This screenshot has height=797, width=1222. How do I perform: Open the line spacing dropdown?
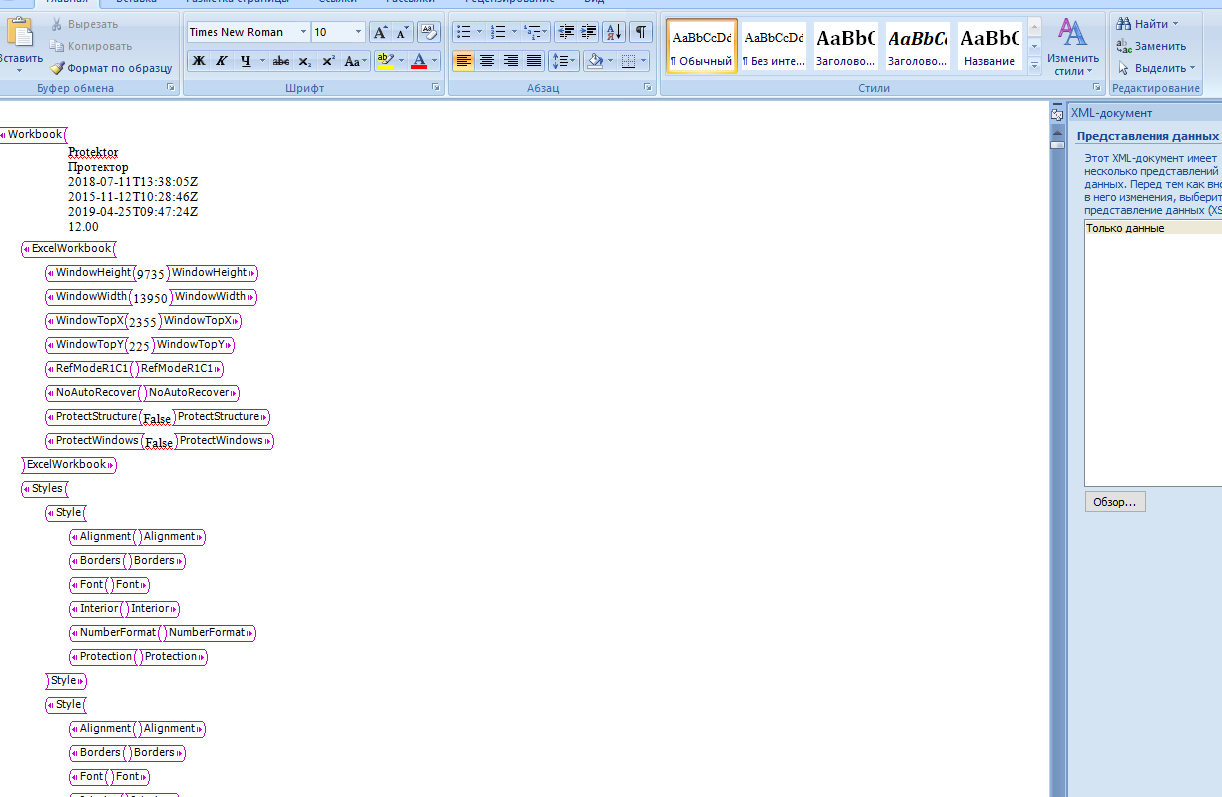tap(563, 61)
